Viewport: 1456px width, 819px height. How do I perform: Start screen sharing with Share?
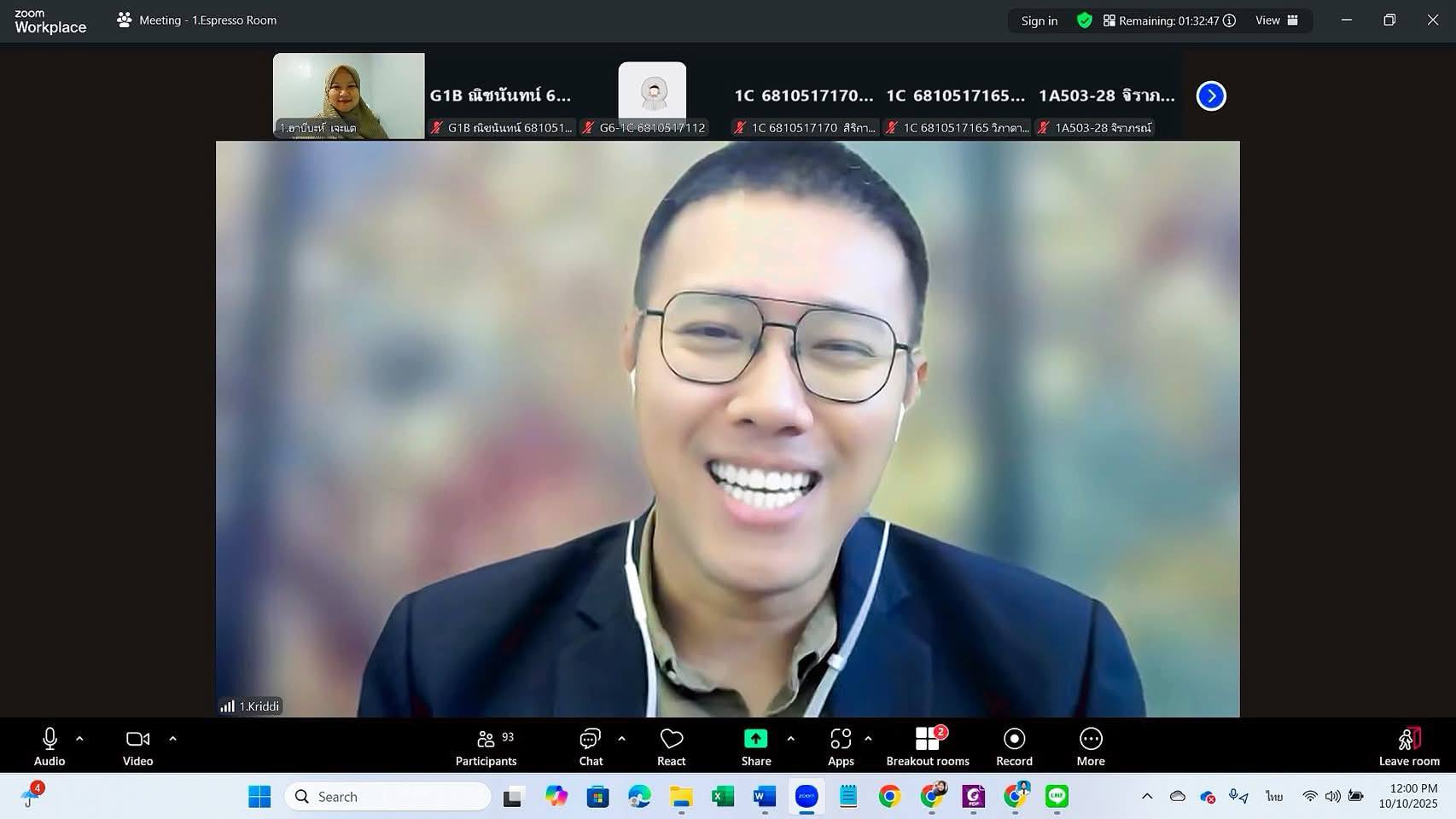pyautogui.click(x=755, y=746)
